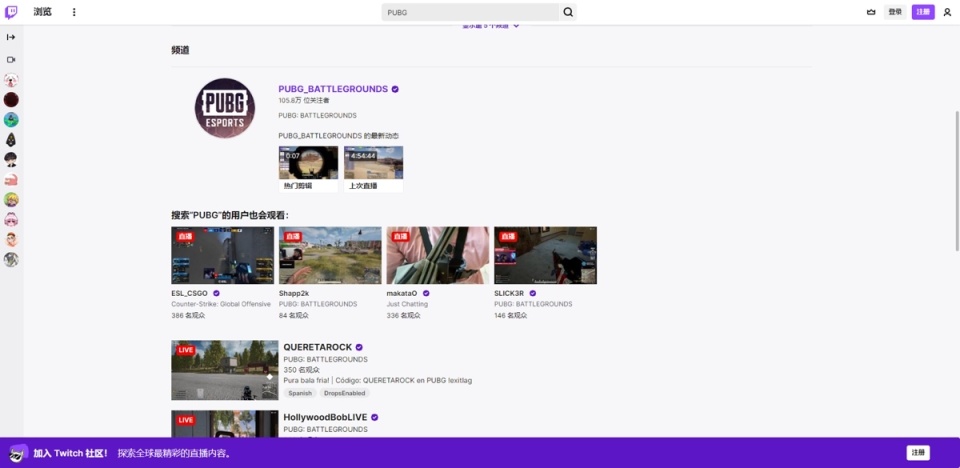The height and width of the screenshot is (468, 960).
Task: Open PUBG_BATTLEGROUNDS channel link
Action: [333, 89]
